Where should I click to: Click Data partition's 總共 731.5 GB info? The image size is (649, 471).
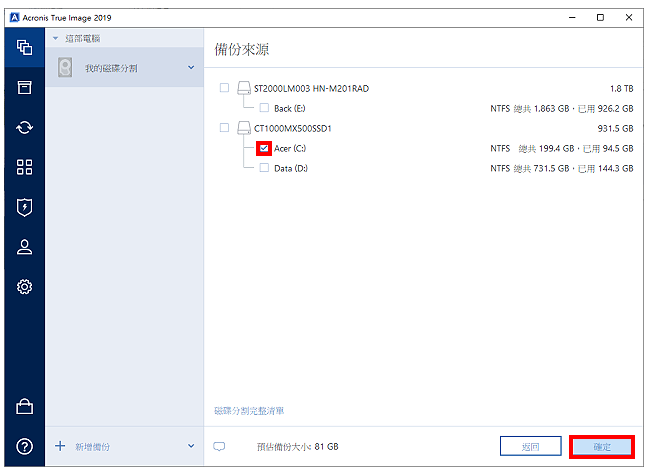click(541, 168)
